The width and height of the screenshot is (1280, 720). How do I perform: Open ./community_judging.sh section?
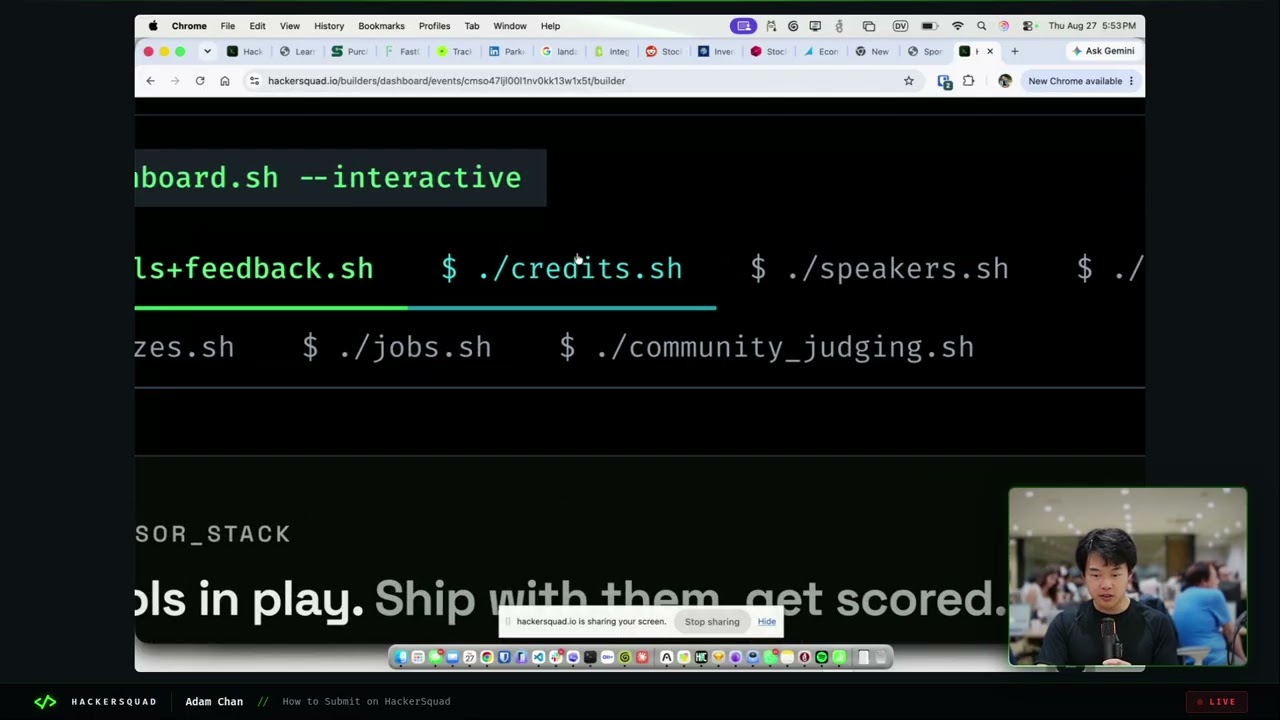click(767, 348)
